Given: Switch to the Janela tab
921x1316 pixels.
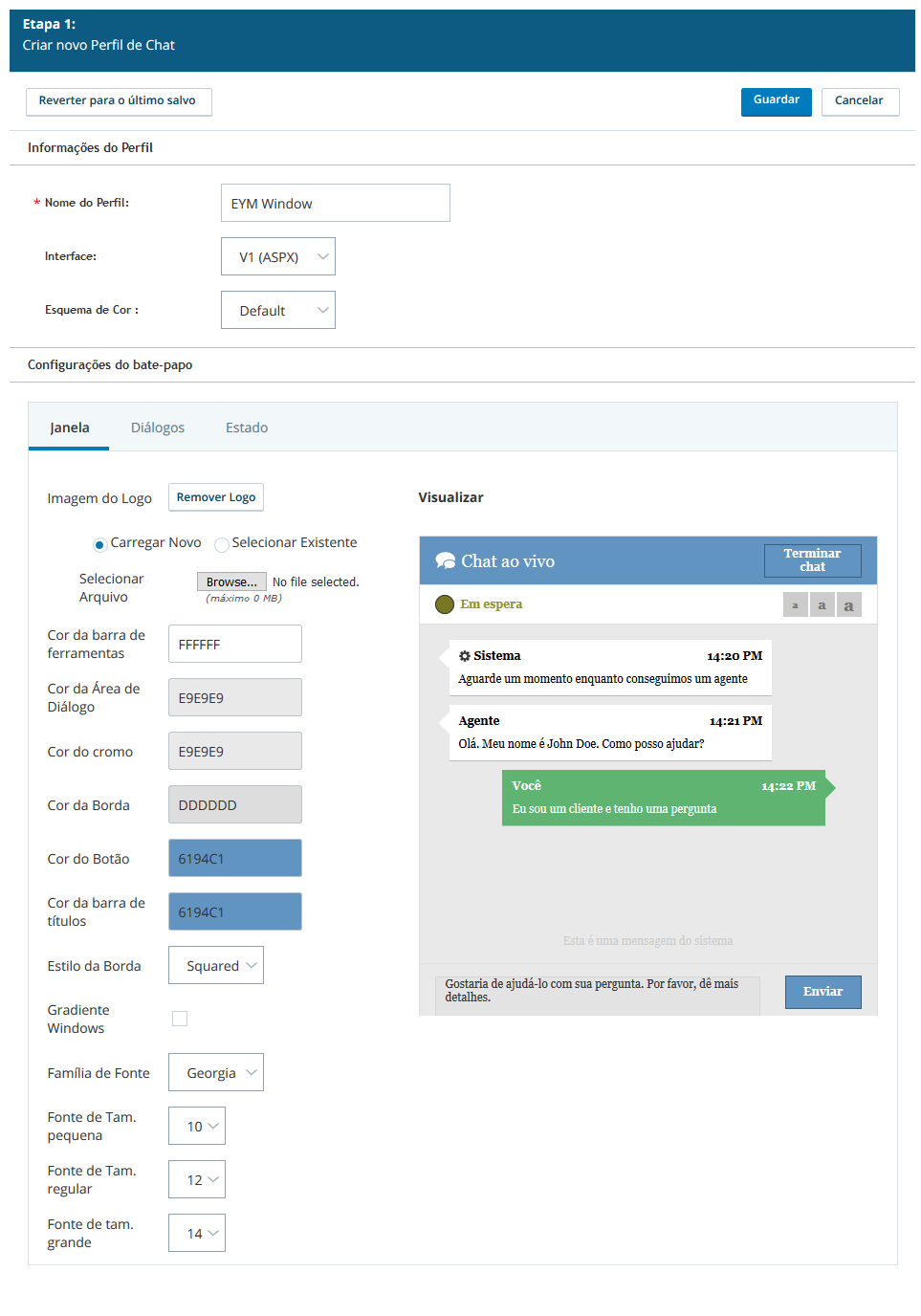Looking at the screenshot, I should point(70,428).
